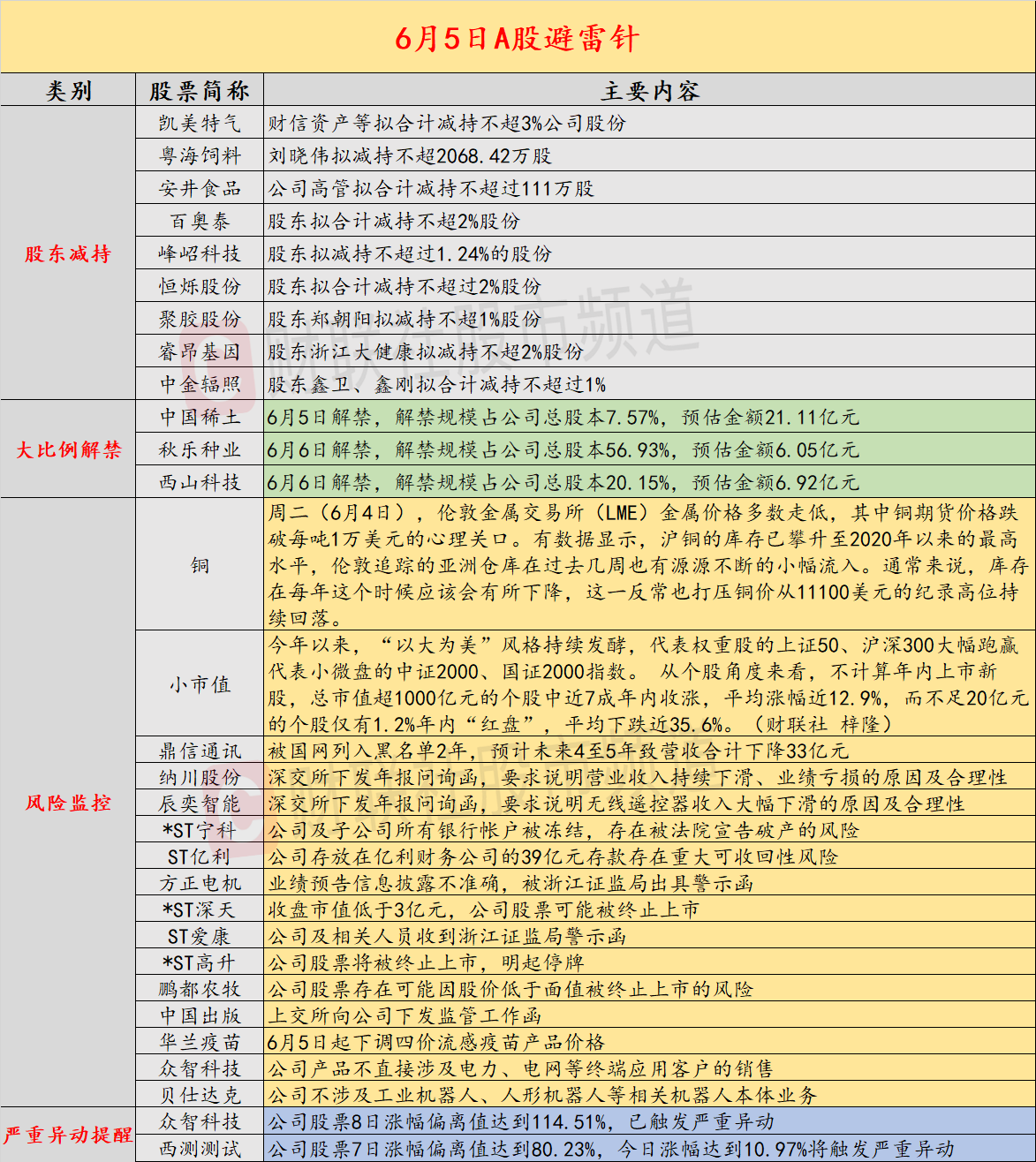Select stock name 中国出版
1036x1162 pixels.
200,1016
